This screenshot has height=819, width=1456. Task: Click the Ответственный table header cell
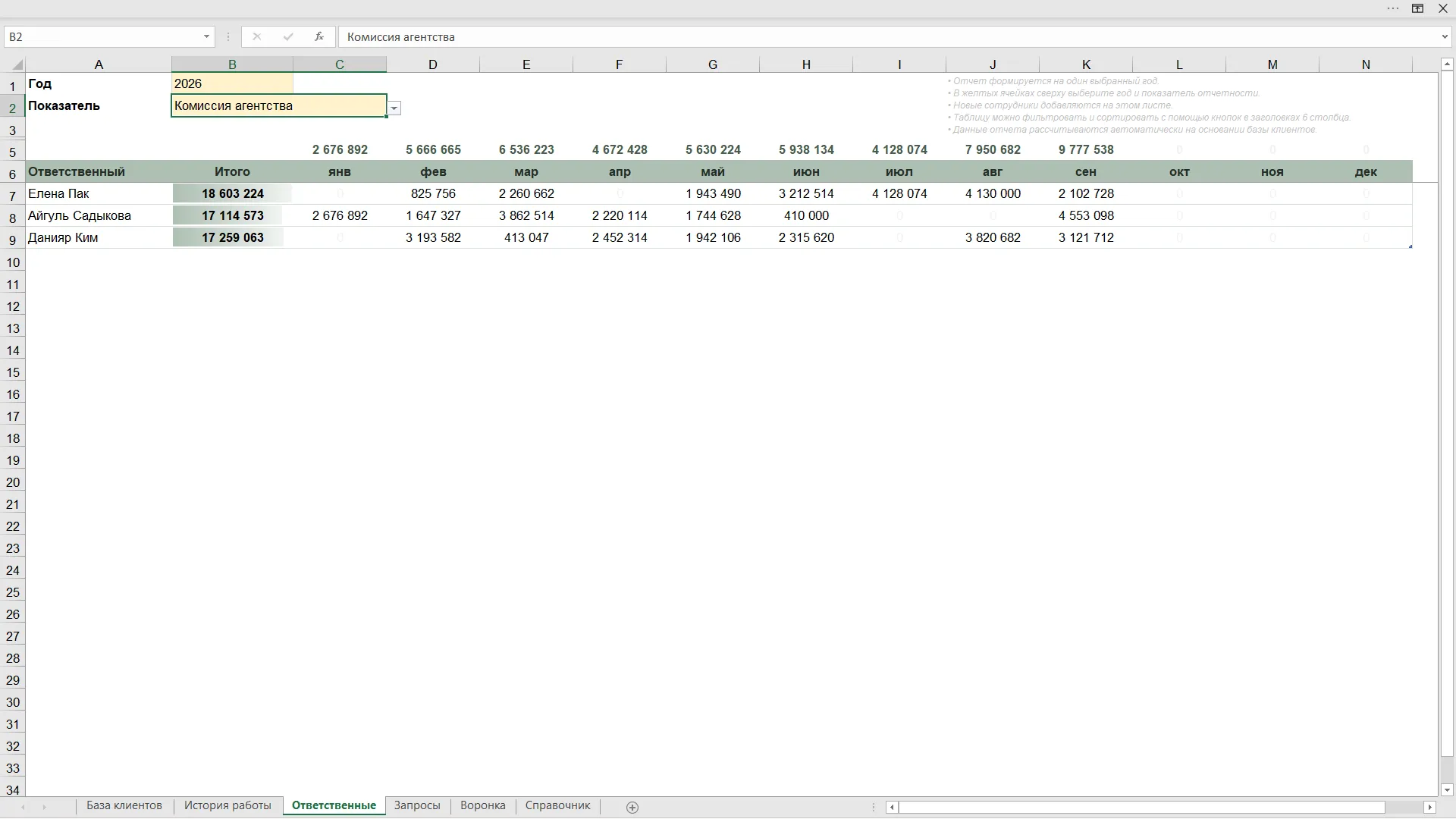(99, 171)
